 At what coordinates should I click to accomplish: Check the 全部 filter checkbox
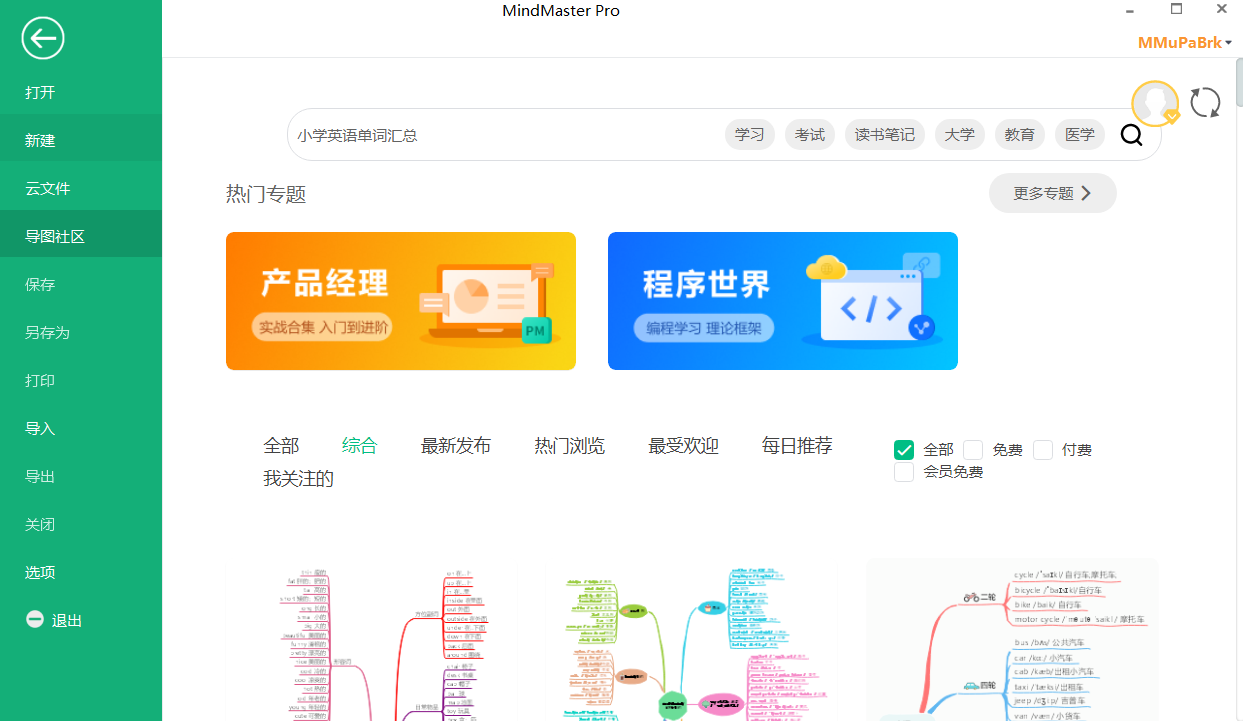(904, 450)
